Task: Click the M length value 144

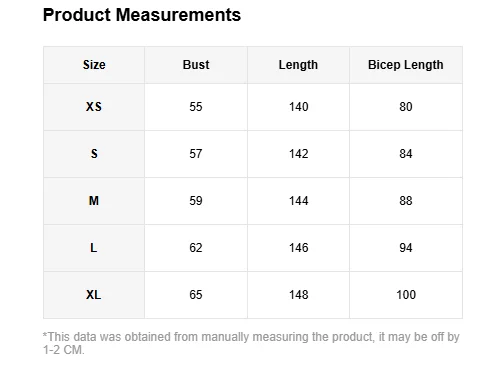Action: point(298,201)
